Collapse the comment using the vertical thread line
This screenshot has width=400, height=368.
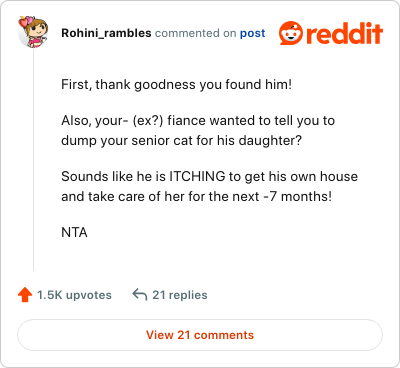pos(33,159)
